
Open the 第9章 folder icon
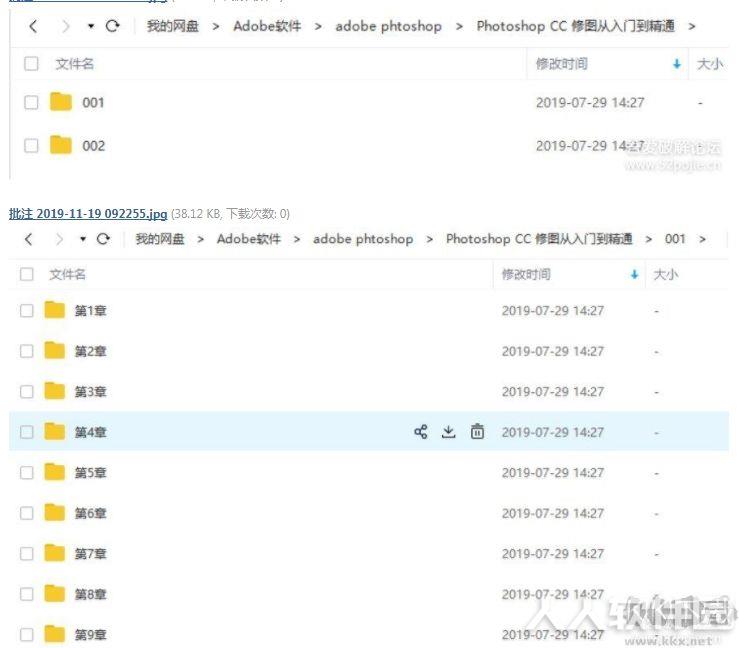coord(55,634)
